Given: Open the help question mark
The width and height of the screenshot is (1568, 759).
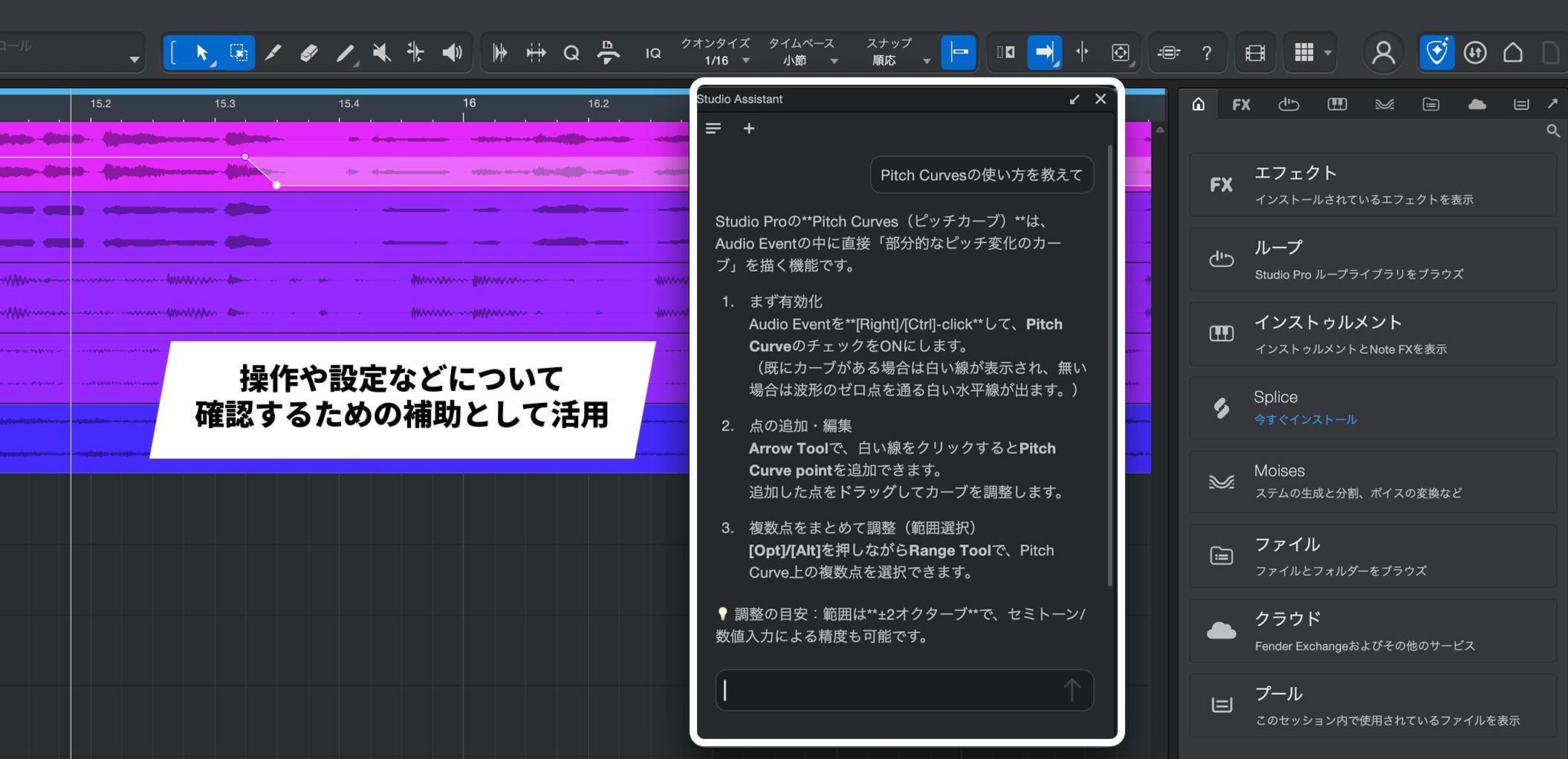Looking at the screenshot, I should click(x=1207, y=53).
